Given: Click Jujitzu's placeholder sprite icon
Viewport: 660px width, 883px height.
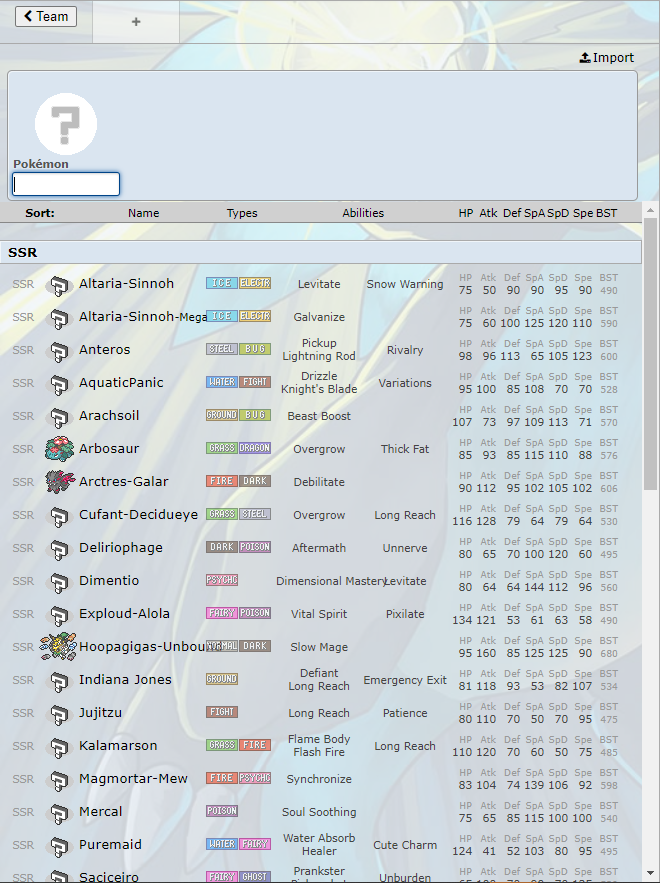Looking at the screenshot, I should [60, 714].
